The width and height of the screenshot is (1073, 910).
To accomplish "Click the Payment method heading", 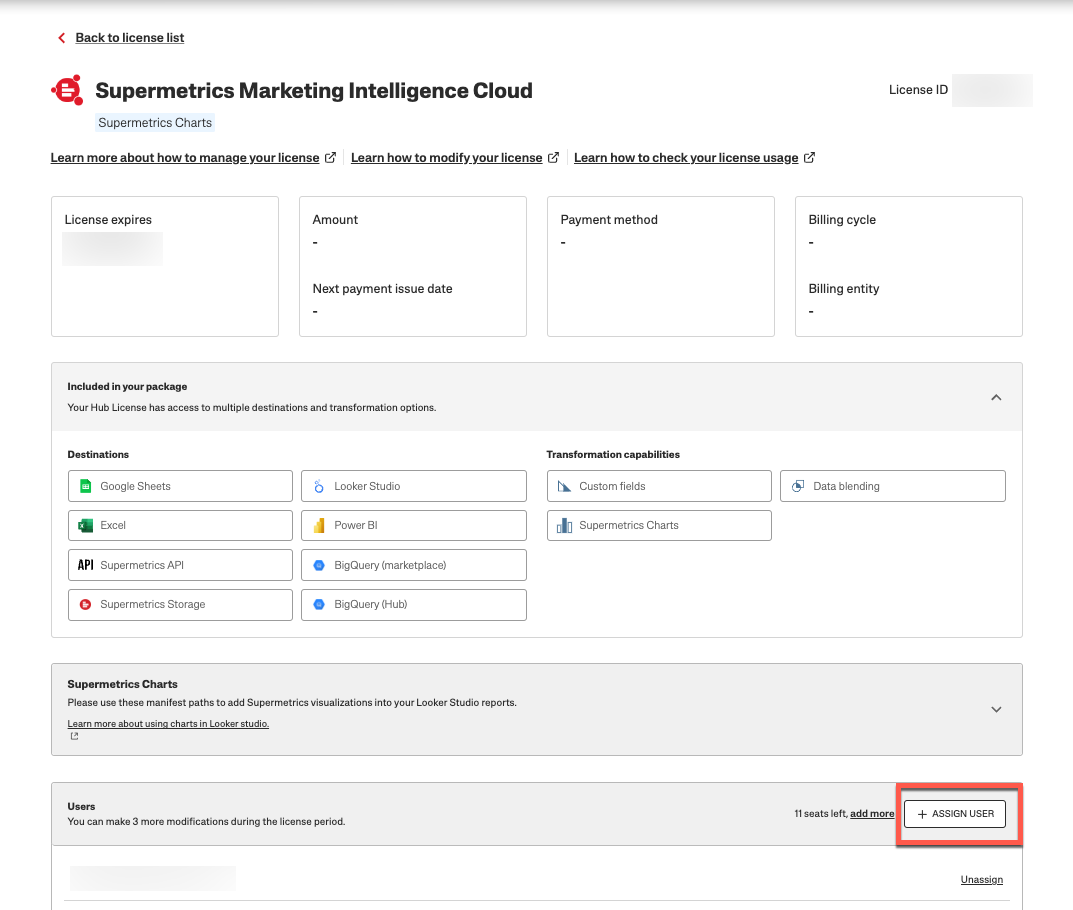I will (x=609, y=220).
